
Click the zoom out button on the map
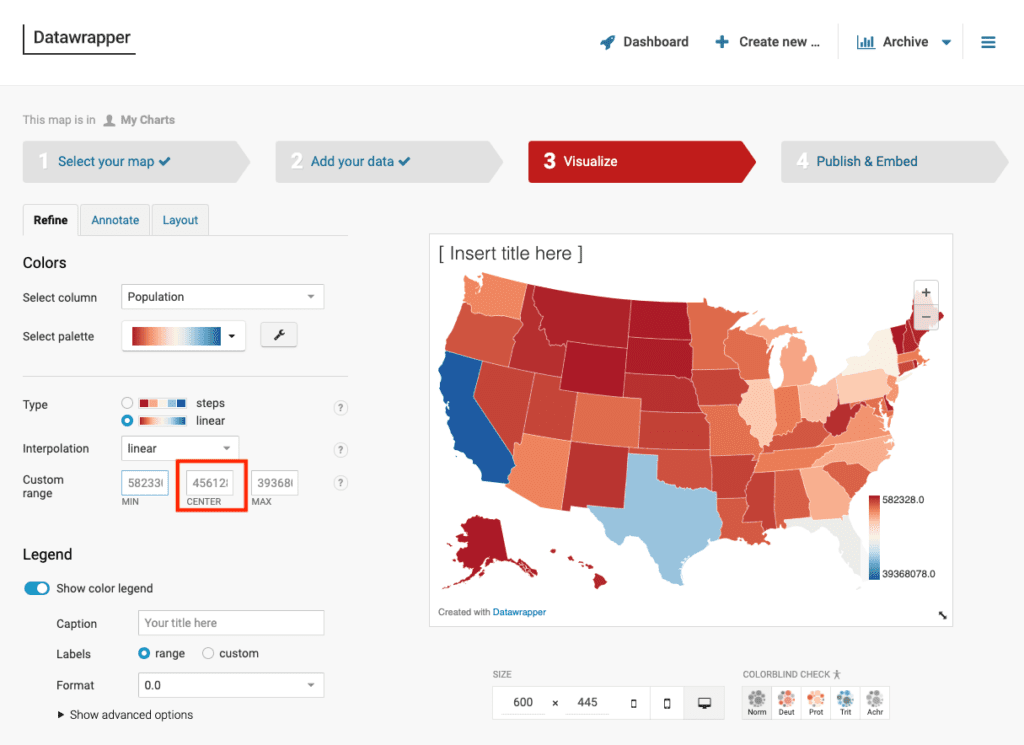[x=926, y=317]
